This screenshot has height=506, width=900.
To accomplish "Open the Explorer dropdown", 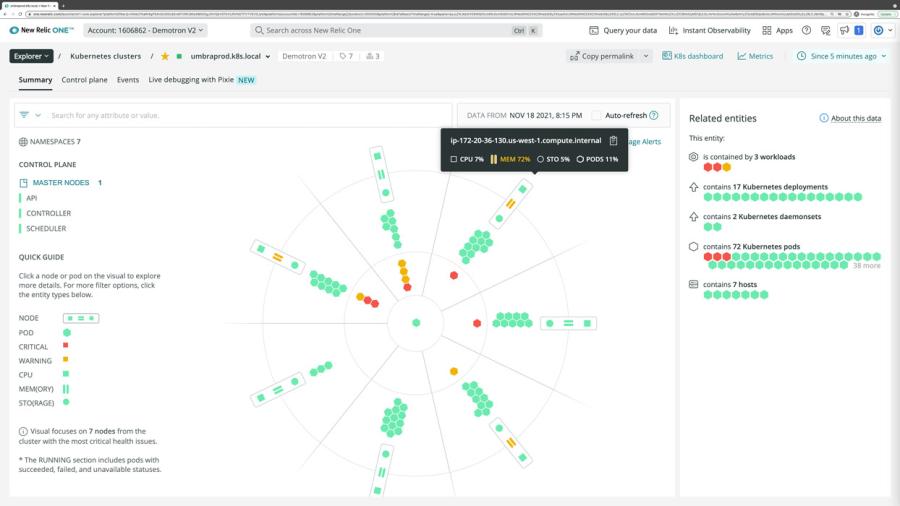I will (x=31, y=56).
